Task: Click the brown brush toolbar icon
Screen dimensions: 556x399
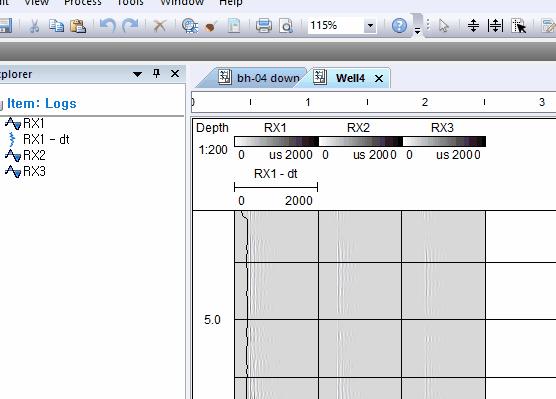Action: point(211,26)
